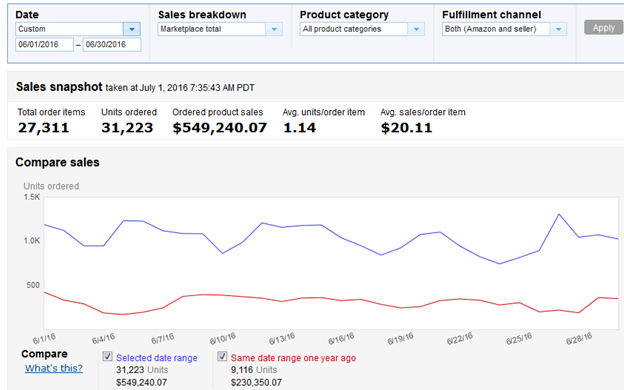This screenshot has width=624, height=390.
Task: Click the Total order items value
Action: click(x=43, y=128)
